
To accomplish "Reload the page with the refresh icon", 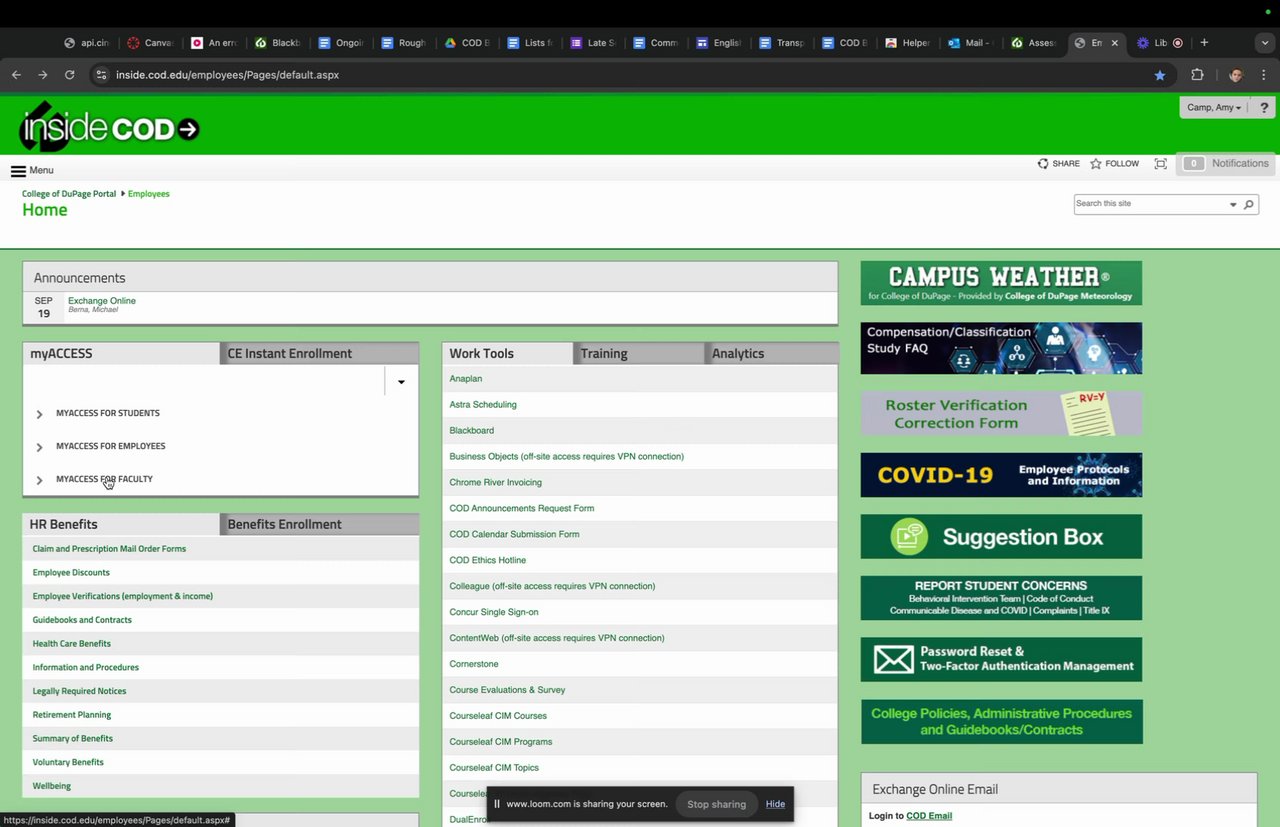I will tap(69, 75).
